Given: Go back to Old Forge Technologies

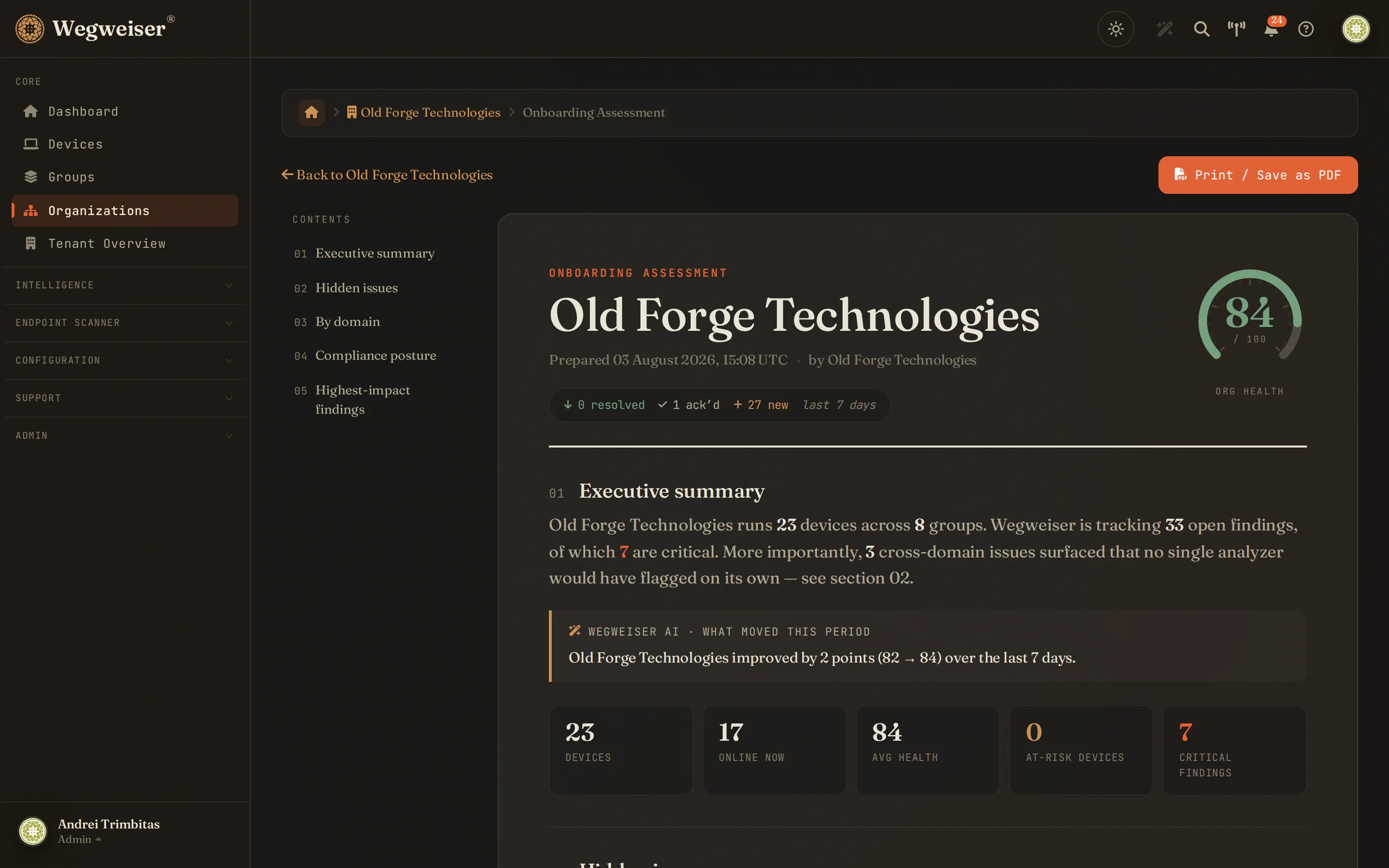Looking at the screenshot, I should 387,175.
